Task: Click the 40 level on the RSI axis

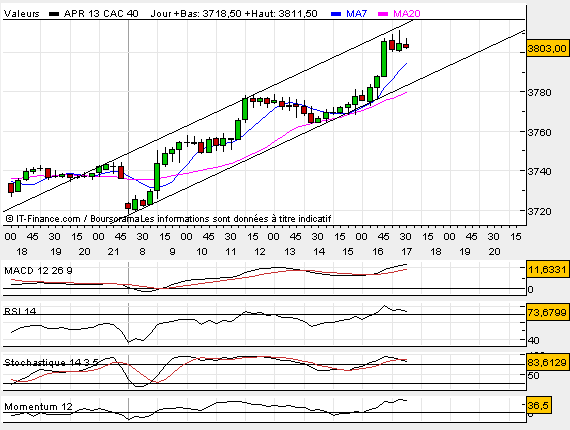Action: 534,341
